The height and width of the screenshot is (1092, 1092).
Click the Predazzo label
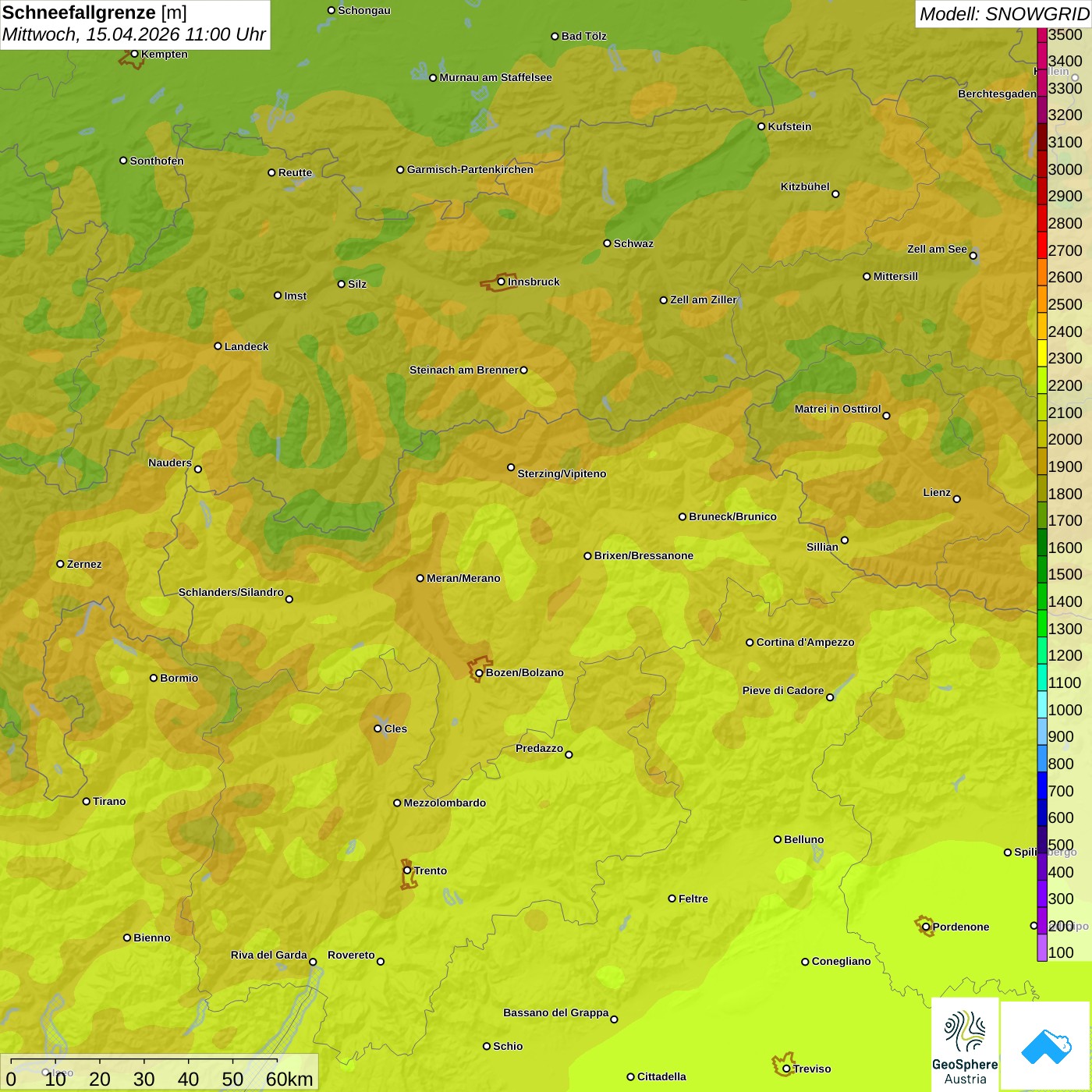[539, 748]
